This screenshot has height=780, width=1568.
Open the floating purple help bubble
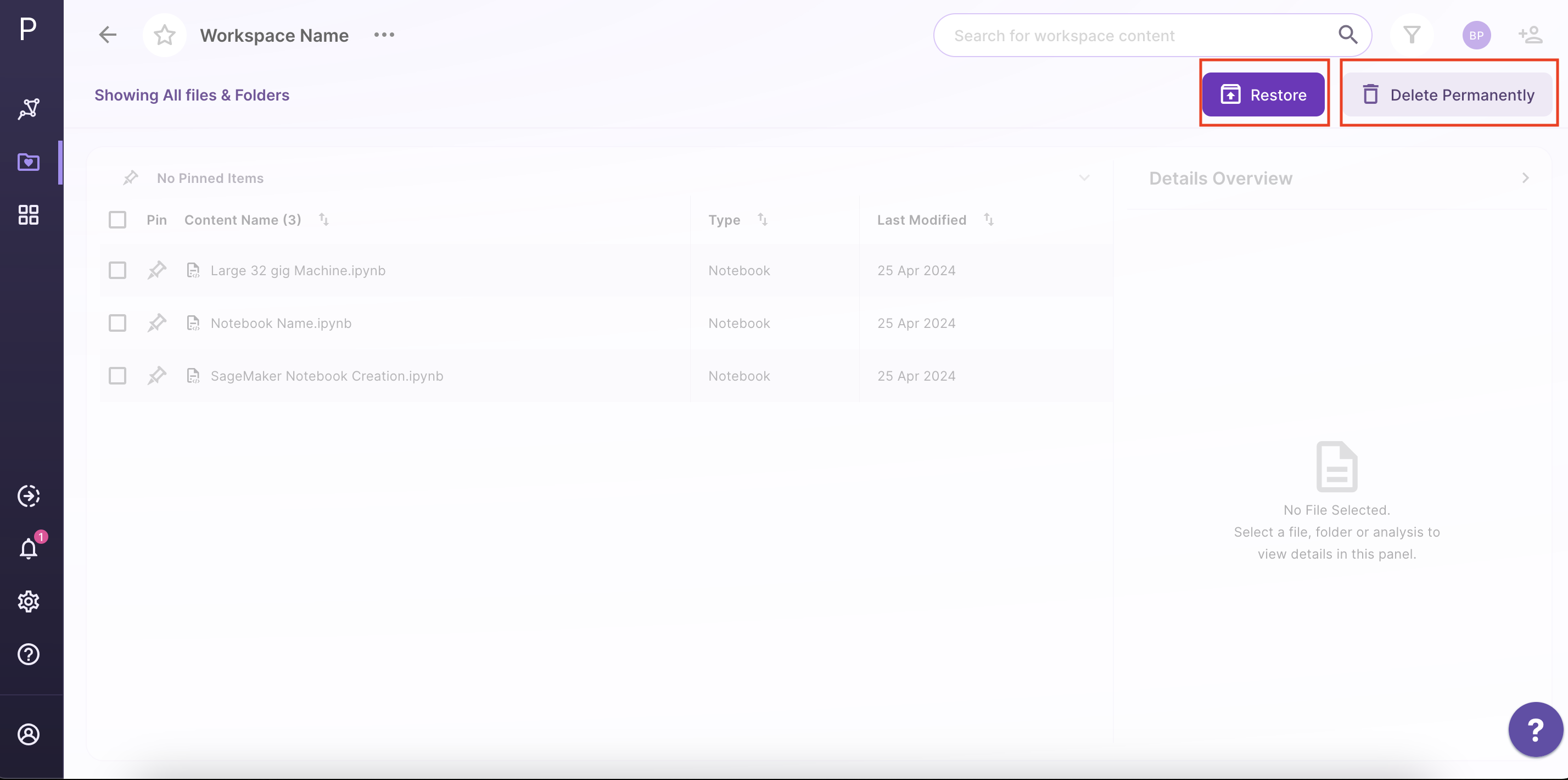(1535, 729)
